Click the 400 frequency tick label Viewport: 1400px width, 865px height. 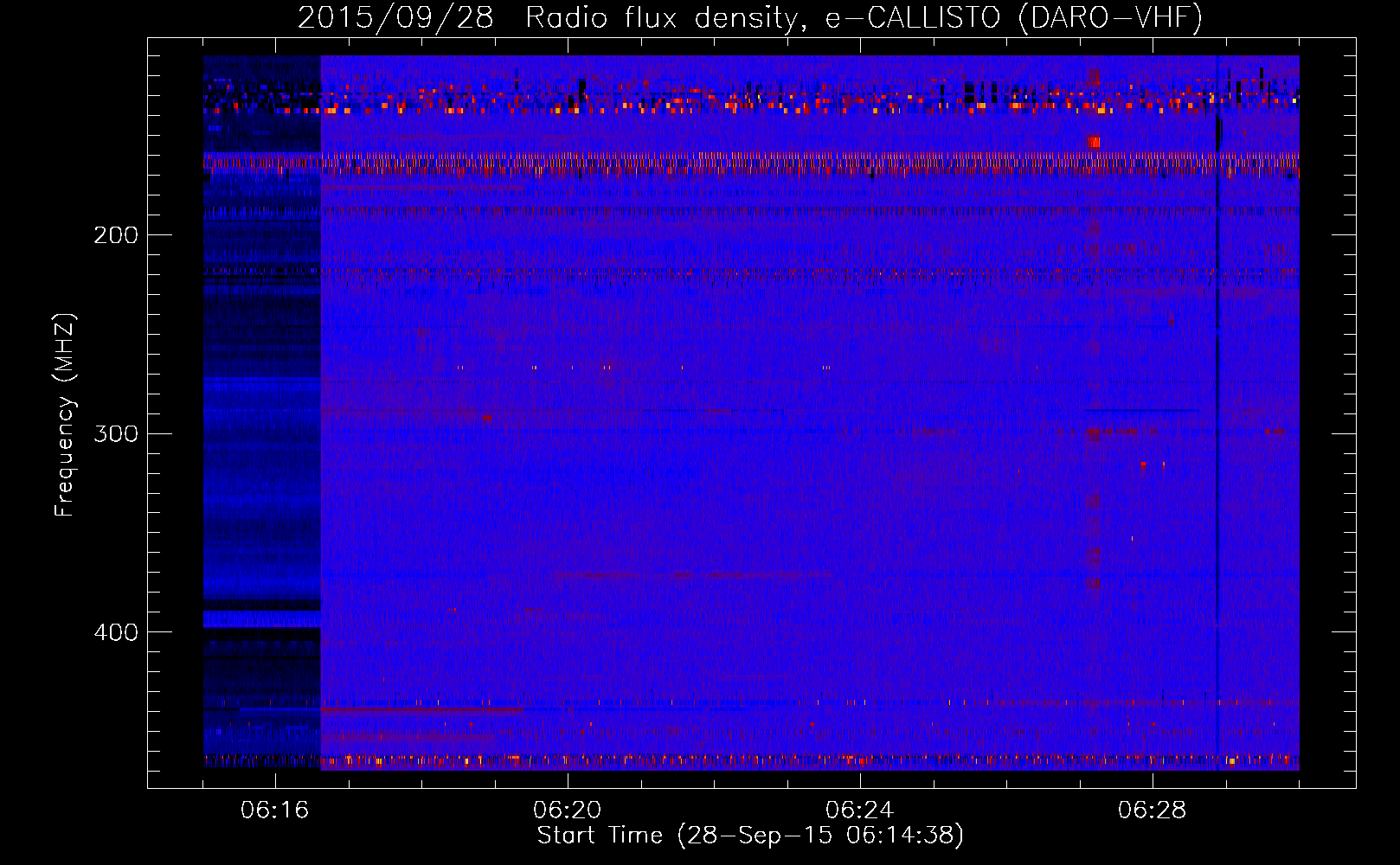(116, 632)
